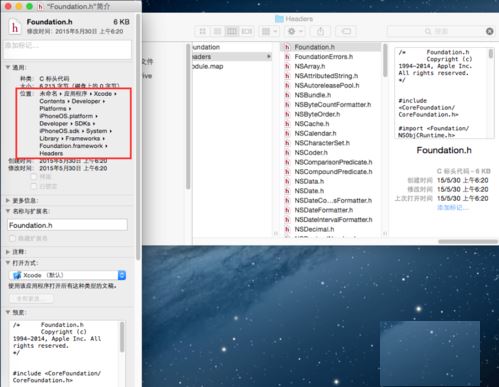Toggle the locked checkbox in General

pyautogui.click(x=34, y=186)
